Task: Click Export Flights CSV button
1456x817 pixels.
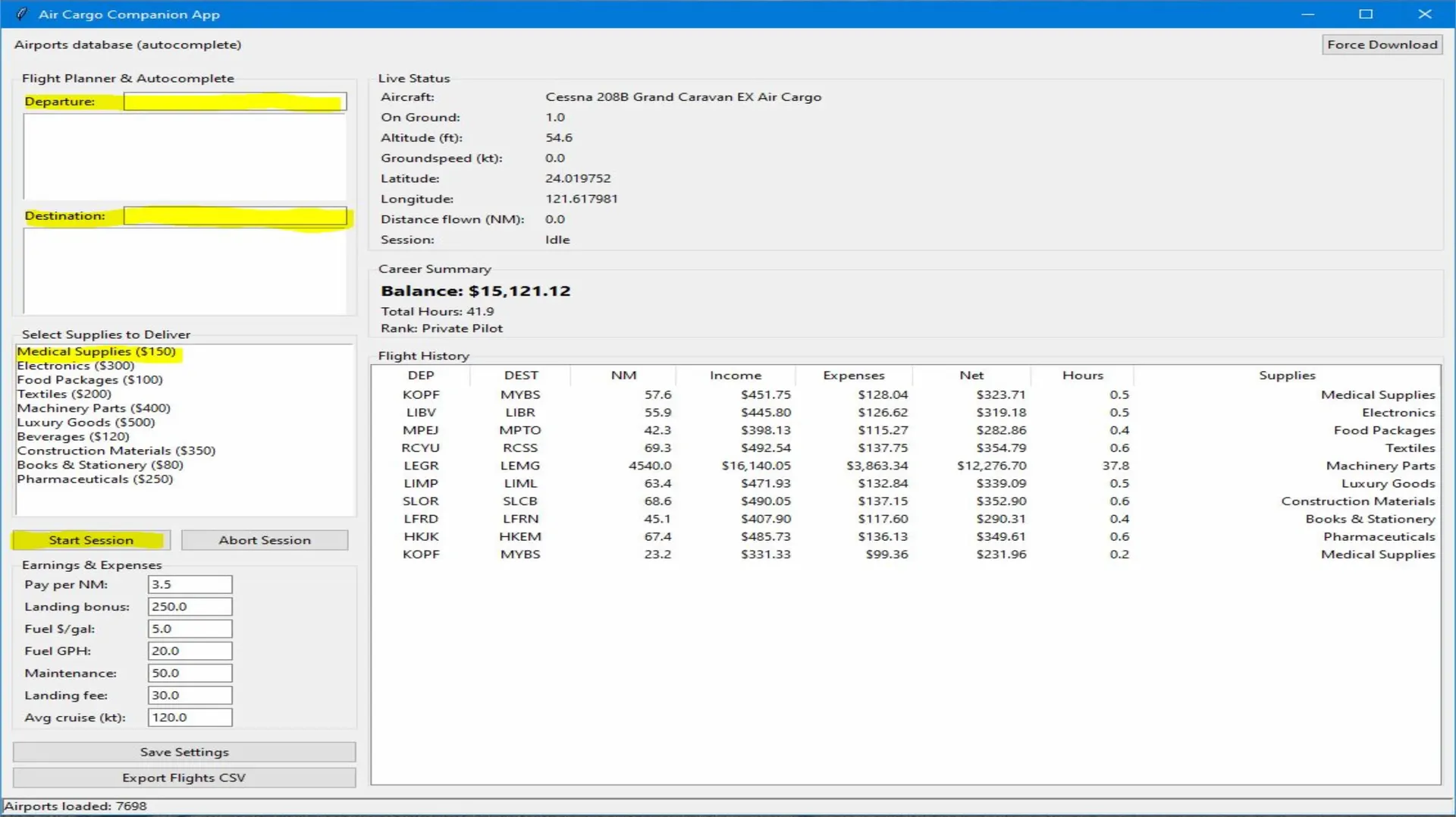Action: click(184, 778)
